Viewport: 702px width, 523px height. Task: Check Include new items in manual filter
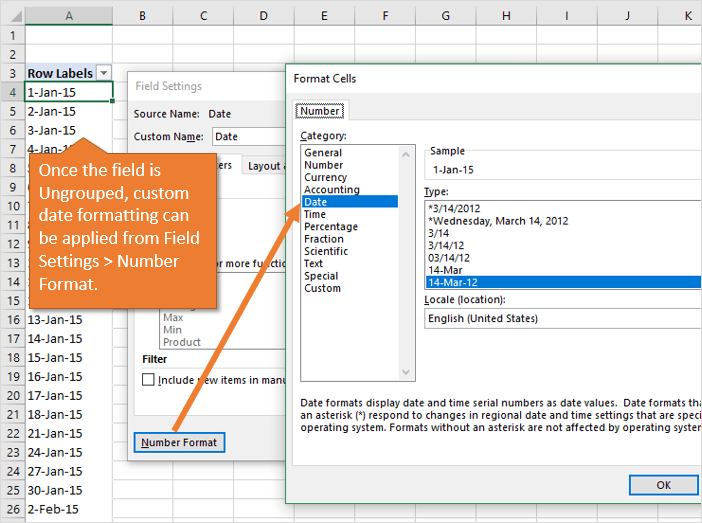149,380
